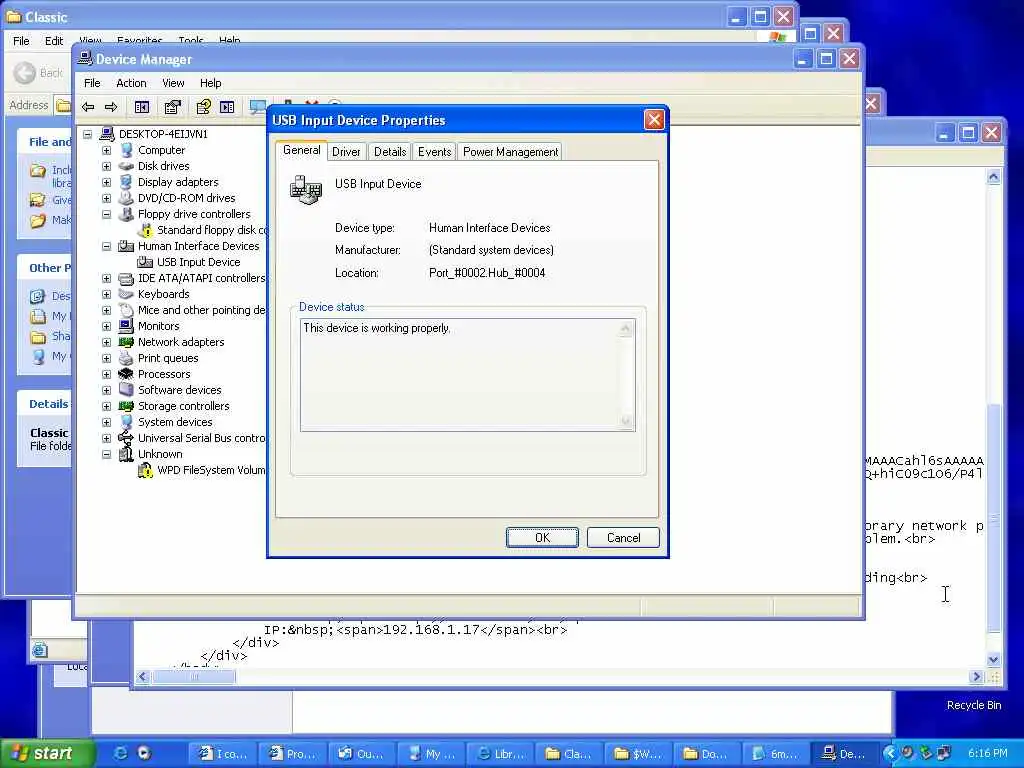This screenshot has height=768, width=1024.
Task: Click the USB Input Device icon in tree
Action: click(x=145, y=262)
